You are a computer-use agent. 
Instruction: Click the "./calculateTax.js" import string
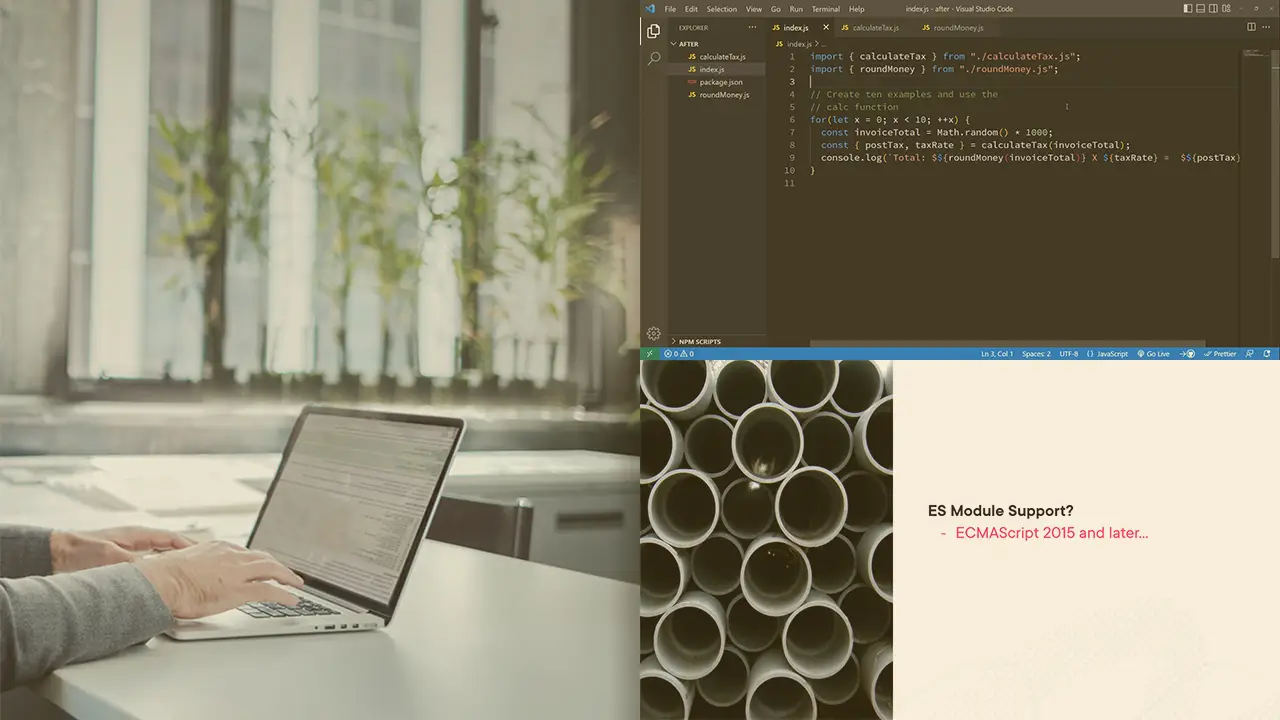pos(1022,57)
